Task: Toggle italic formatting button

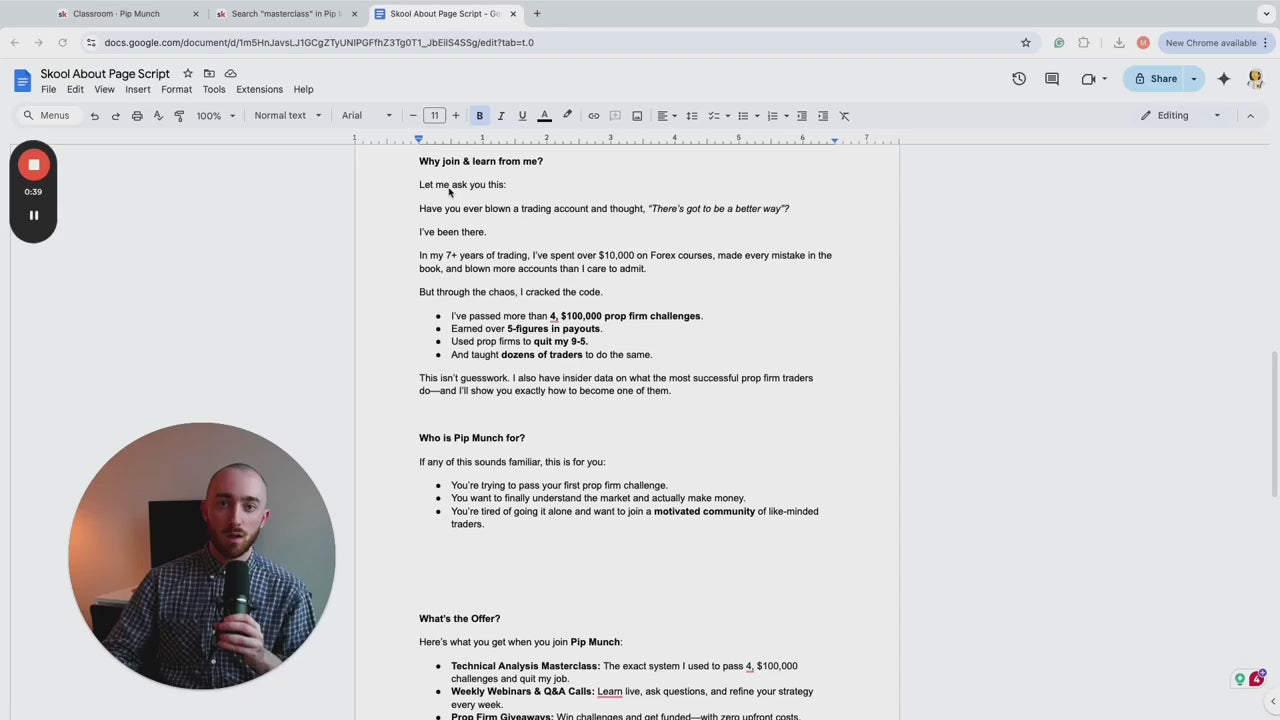Action: (501, 116)
